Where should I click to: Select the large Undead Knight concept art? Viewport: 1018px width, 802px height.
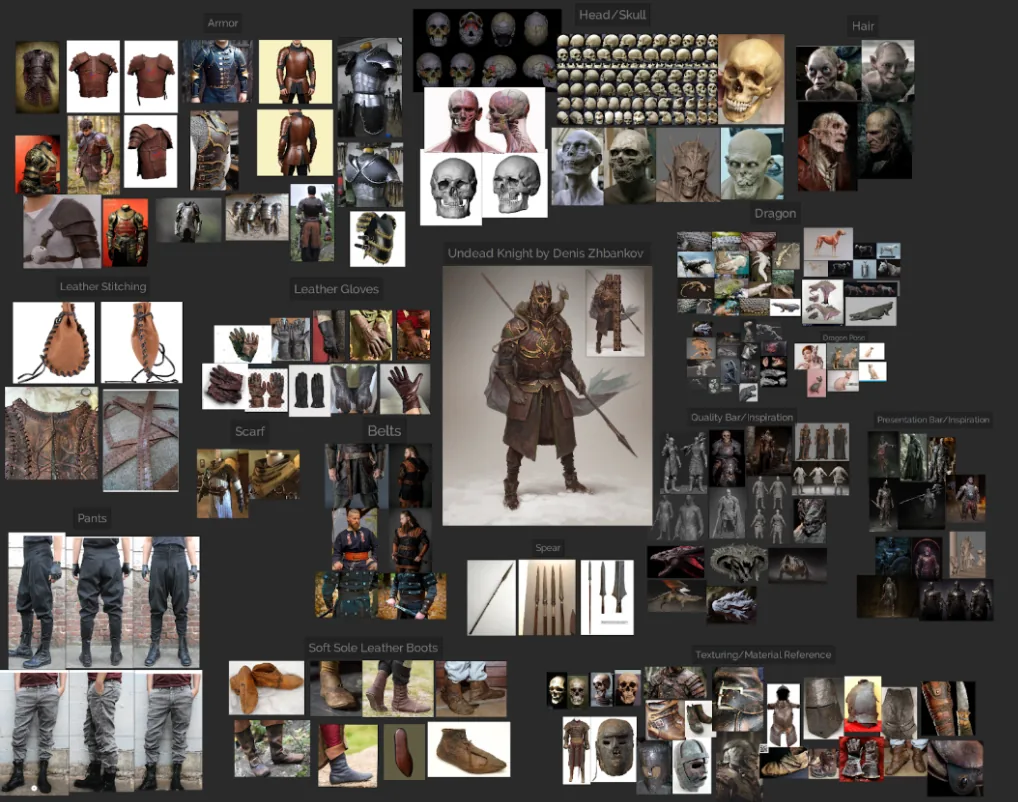click(x=547, y=395)
